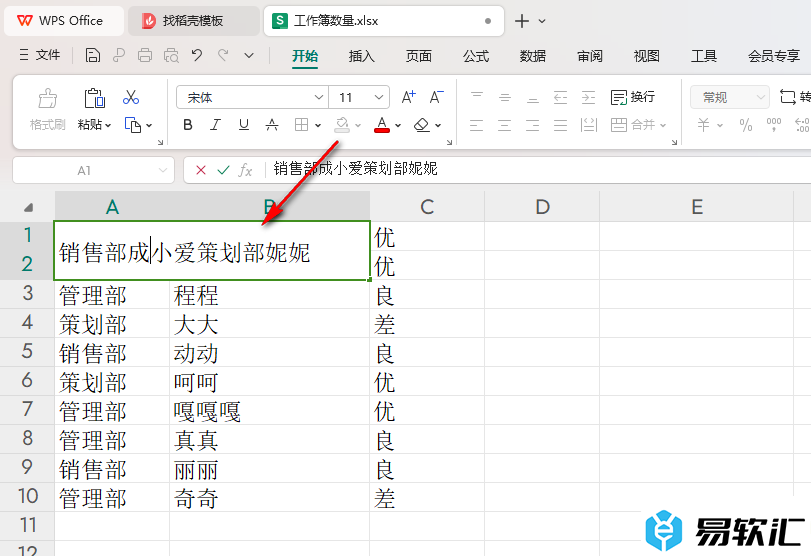Redo the last undone action
This screenshot has height=556, width=811.
[223, 55]
